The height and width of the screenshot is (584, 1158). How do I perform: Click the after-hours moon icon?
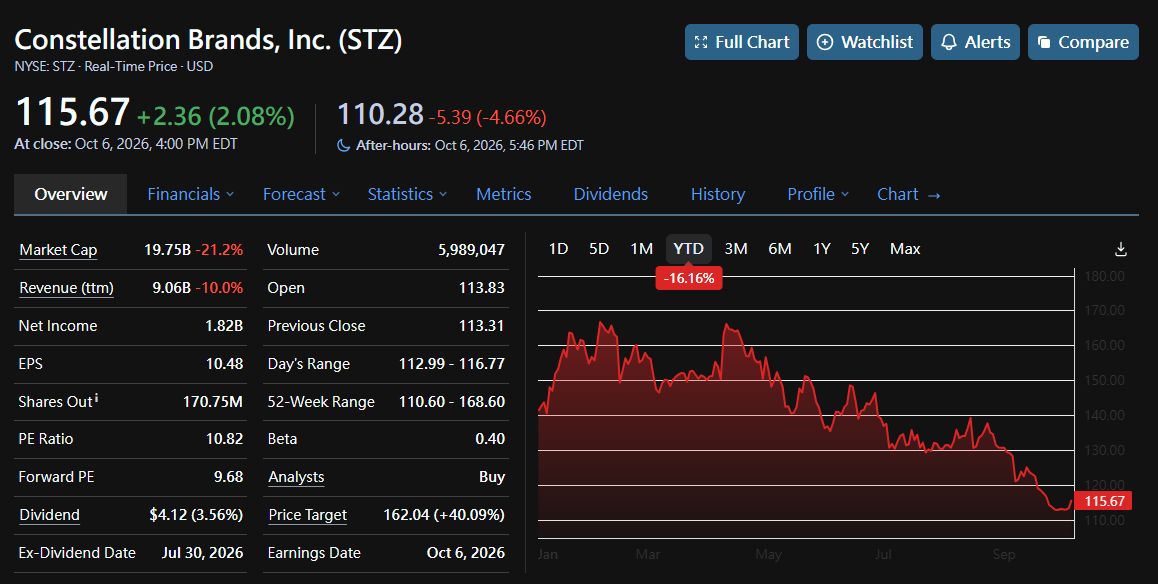coord(343,145)
